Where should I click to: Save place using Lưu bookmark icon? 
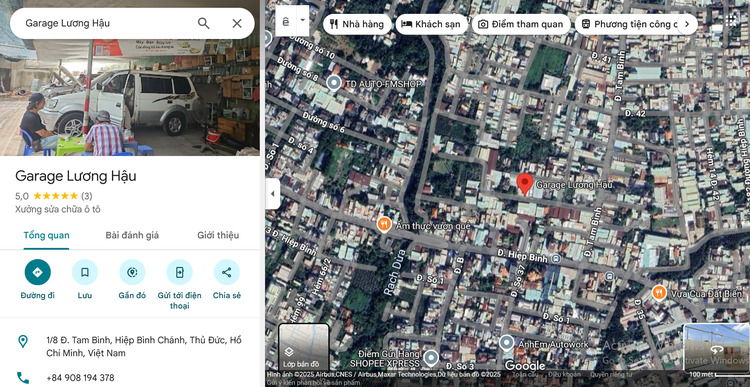85,272
